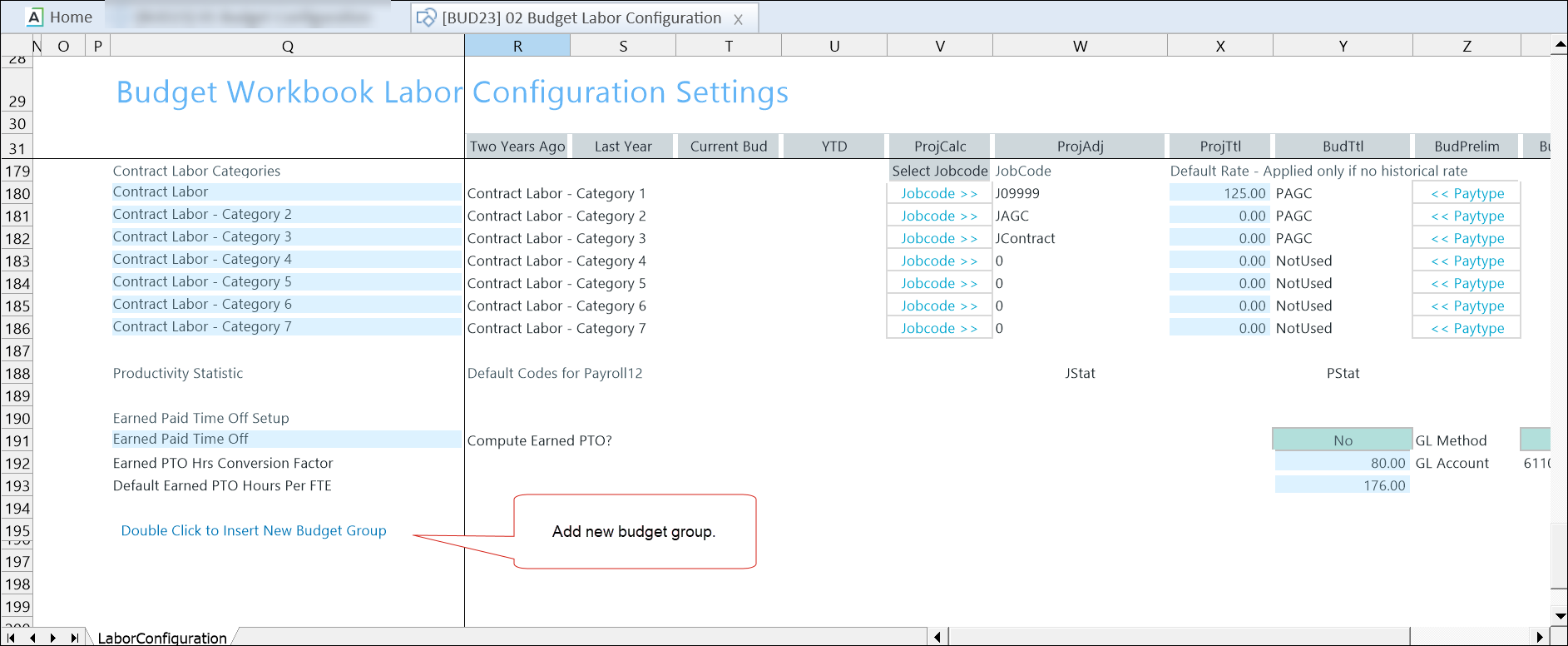Click next sheet navigation arrow
The width and height of the screenshot is (1568, 646).
[53, 638]
